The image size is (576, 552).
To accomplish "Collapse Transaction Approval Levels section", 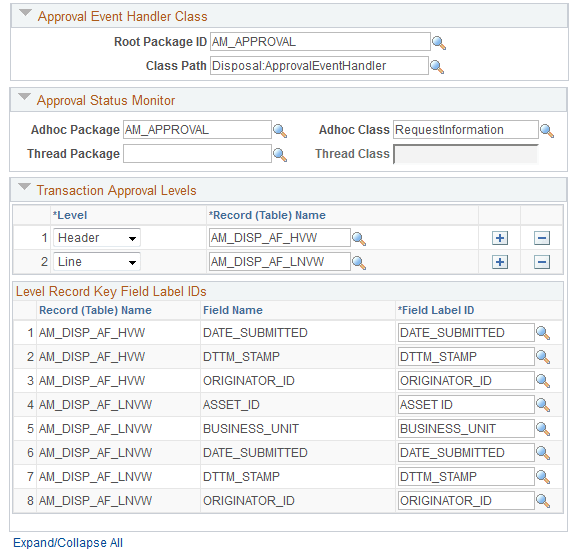I will (x=25, y=187).
